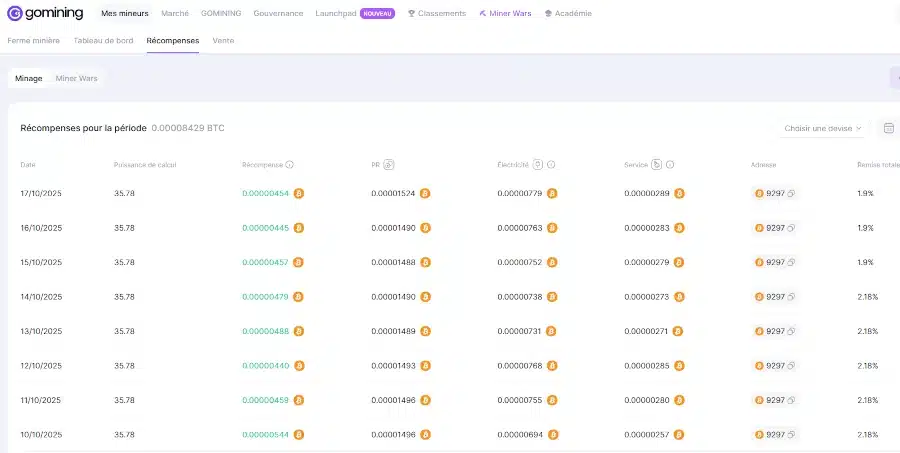Screen dimensions: 900x453
Task: Expand the collapsed panel at right edge
Action: 894,78
